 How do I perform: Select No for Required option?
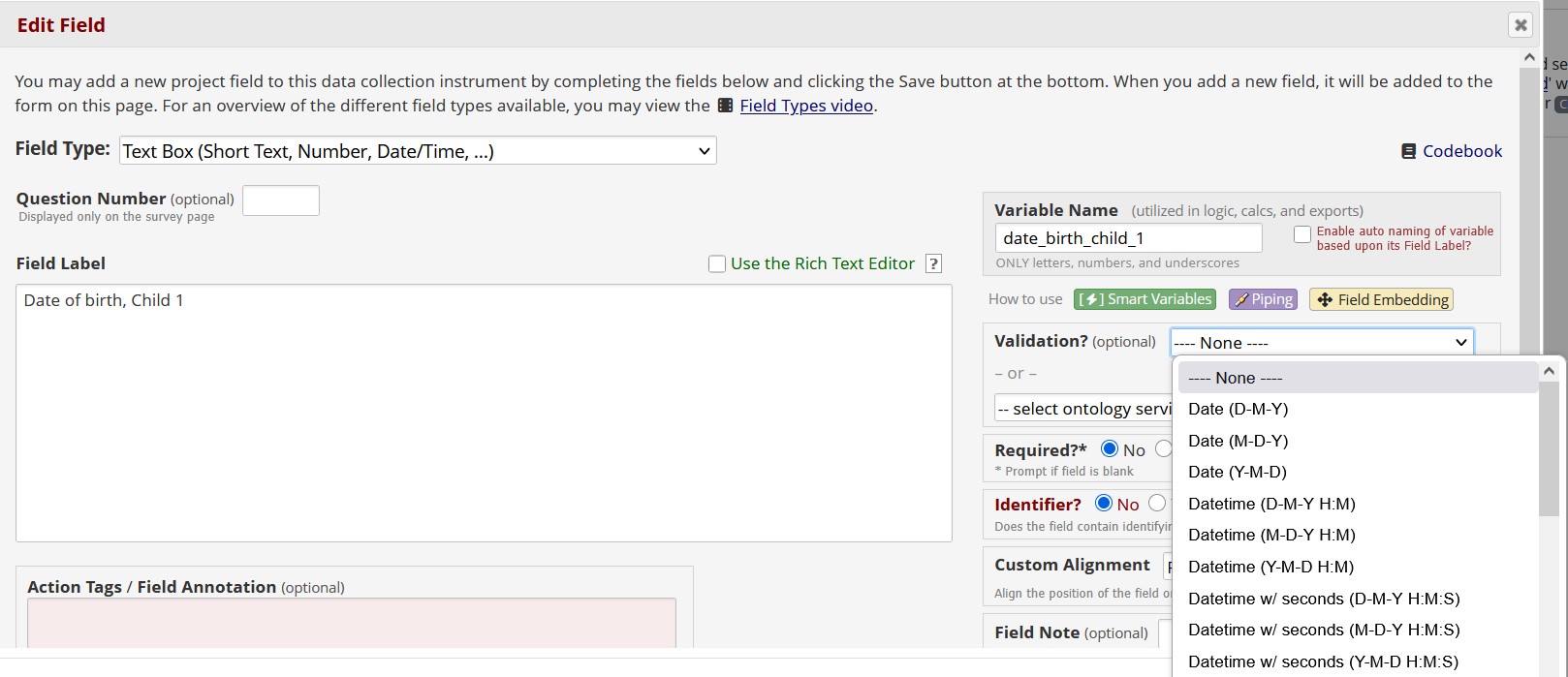coord(1110,448)
